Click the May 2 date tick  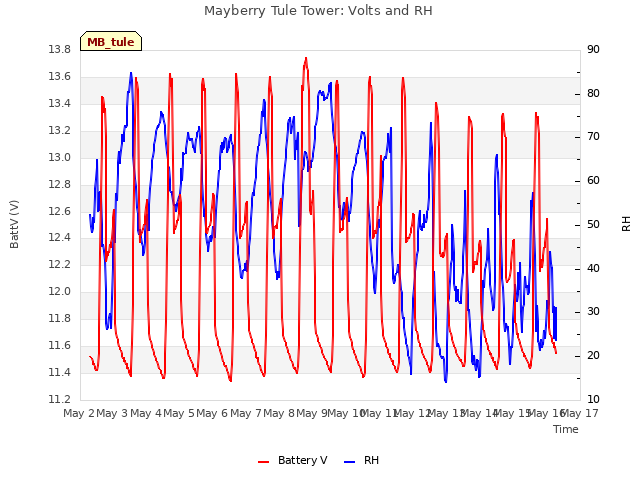[x=79, y=414]
